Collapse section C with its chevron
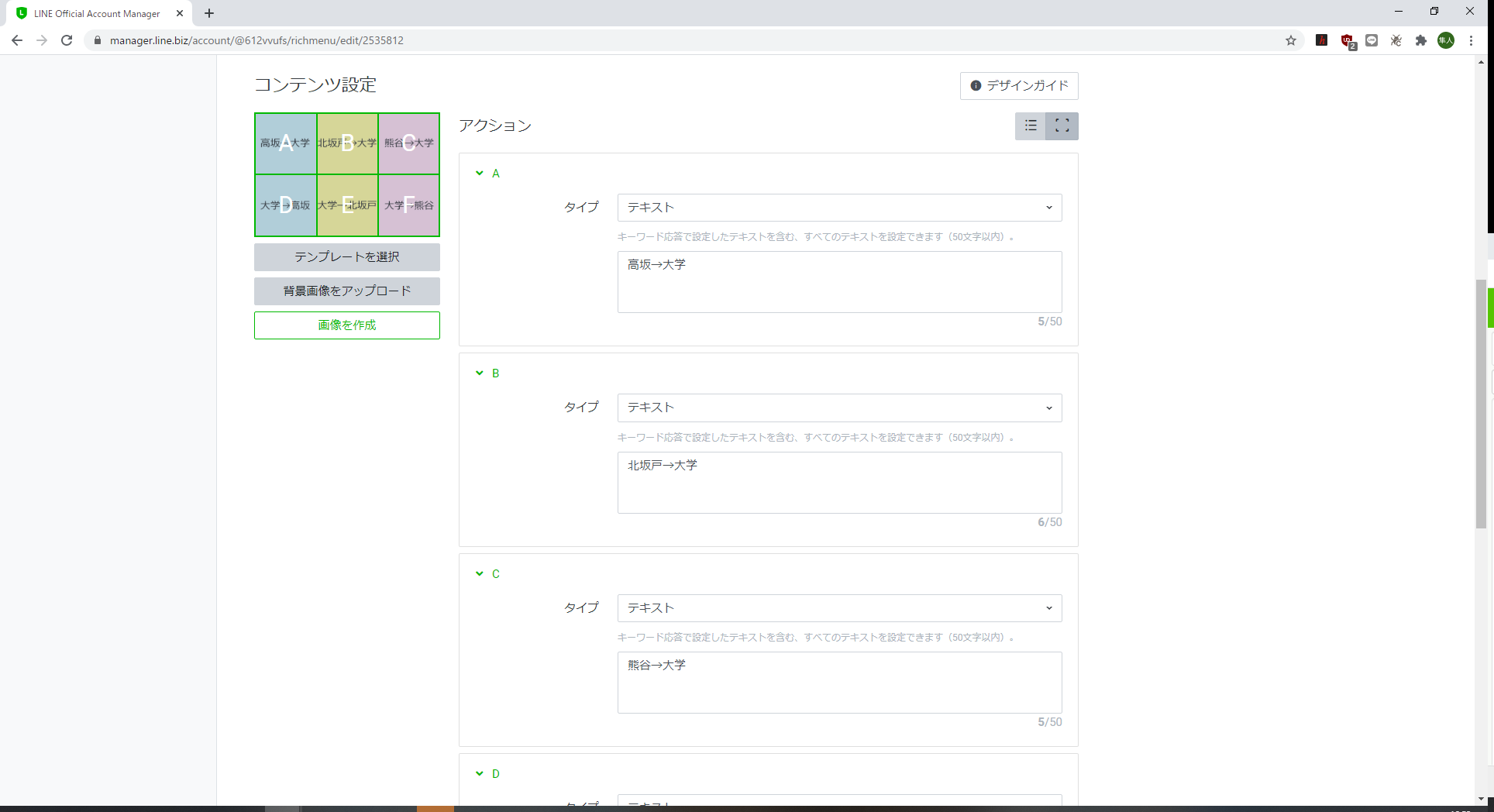The height and width of the screenshot is (812, 1494). 479,573
